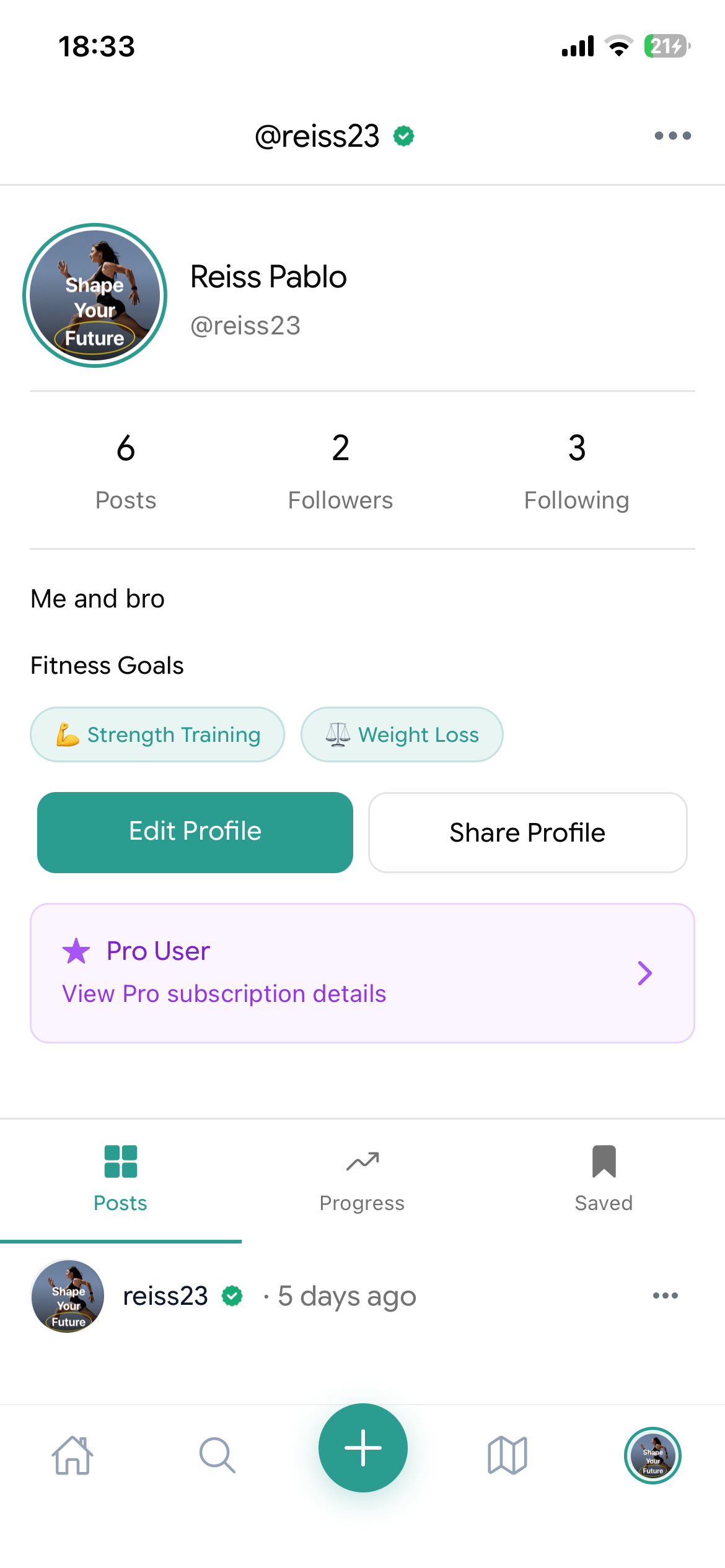
Task: Open the post options three-dot menu
Action: [x=665, y=1296]
